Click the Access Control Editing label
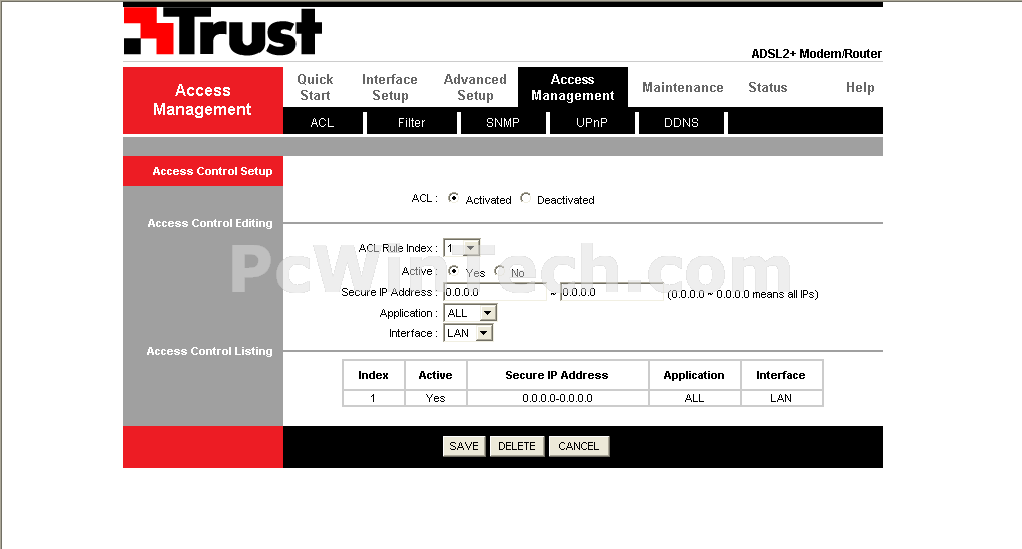Image resolution: width=1022 pixels, height=549 pixels. 210,223
